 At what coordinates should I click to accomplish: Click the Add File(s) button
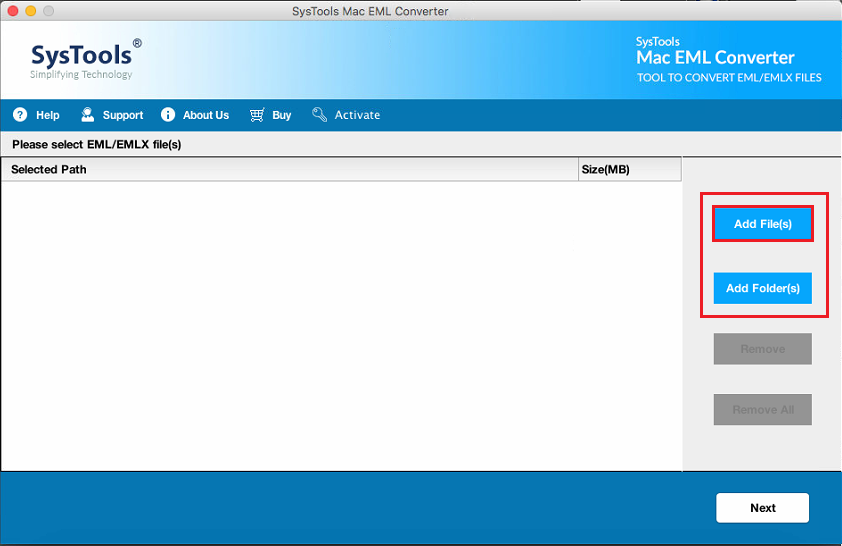[763, 224]
